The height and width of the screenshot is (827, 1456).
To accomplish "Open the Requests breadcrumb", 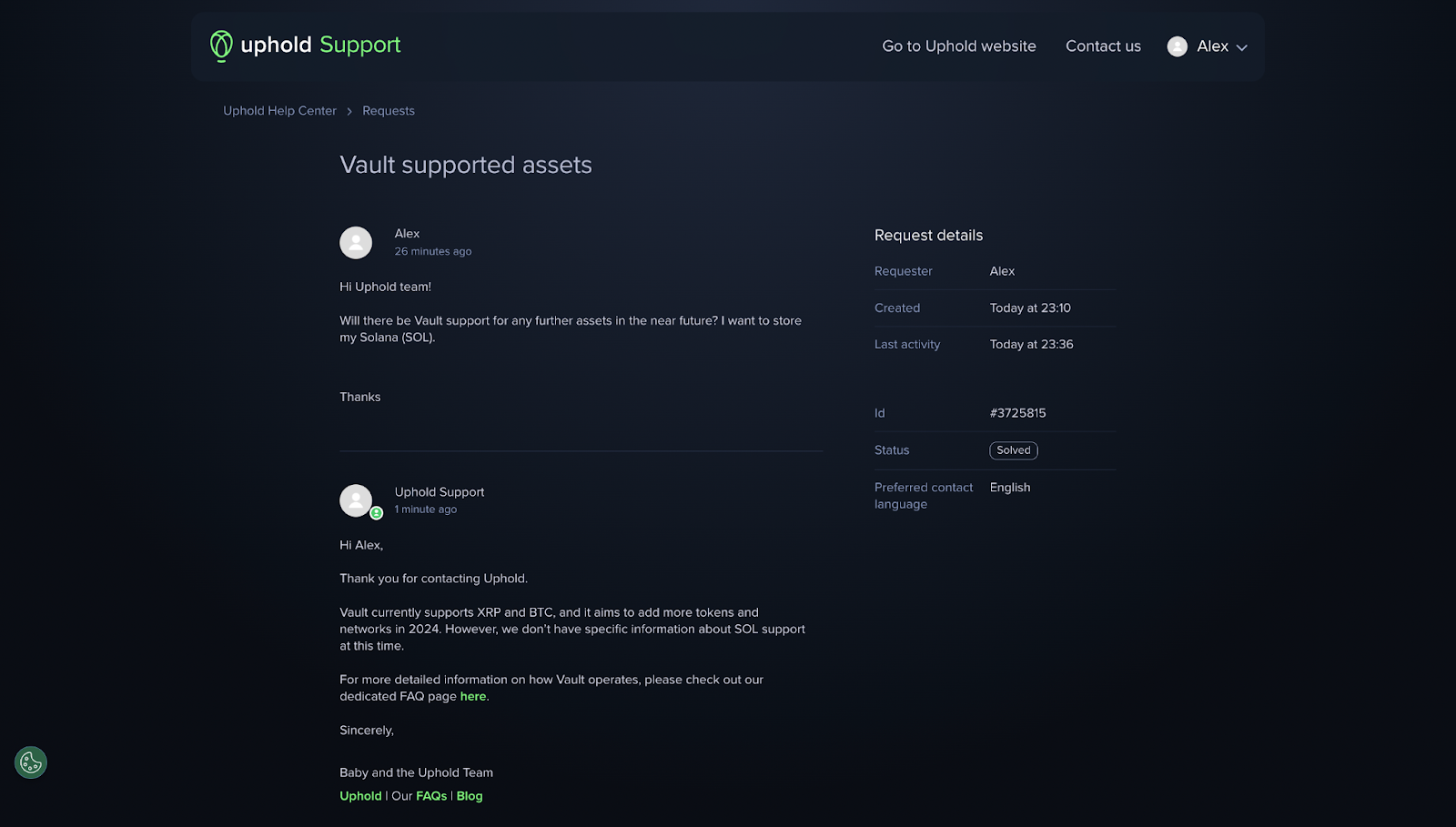I will 389,111.
